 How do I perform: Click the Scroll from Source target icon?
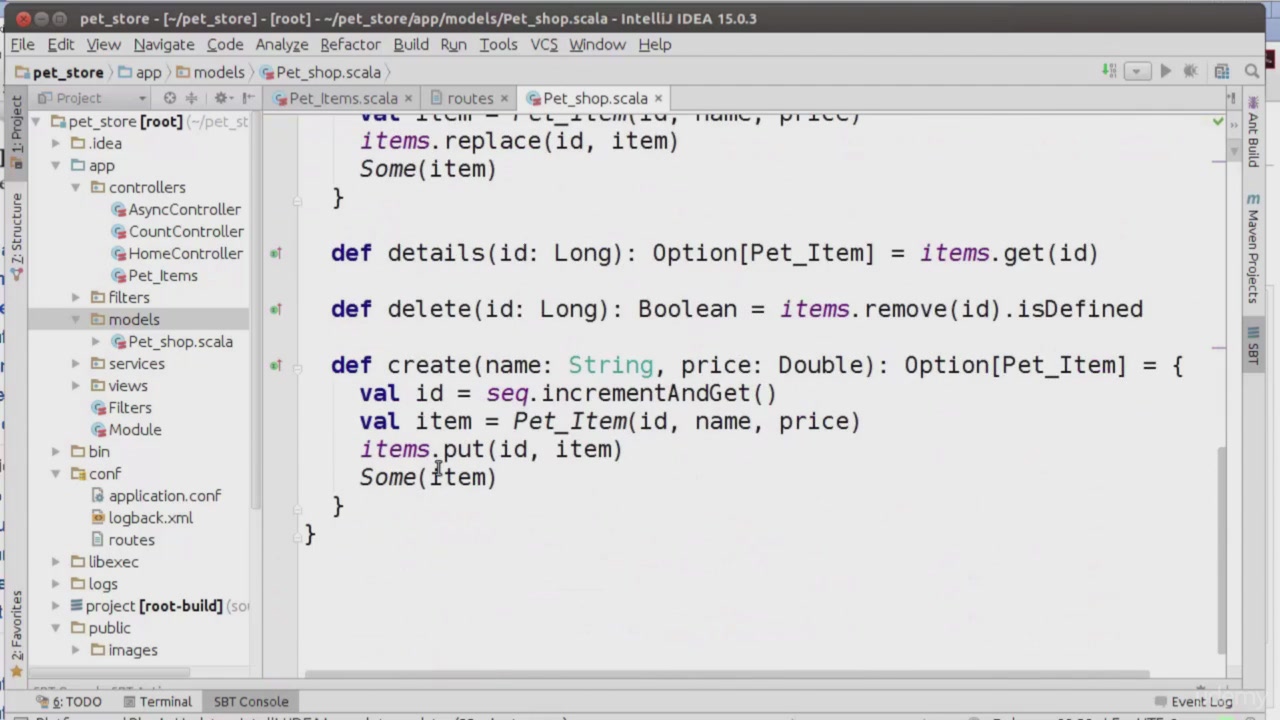pos(169,98)
